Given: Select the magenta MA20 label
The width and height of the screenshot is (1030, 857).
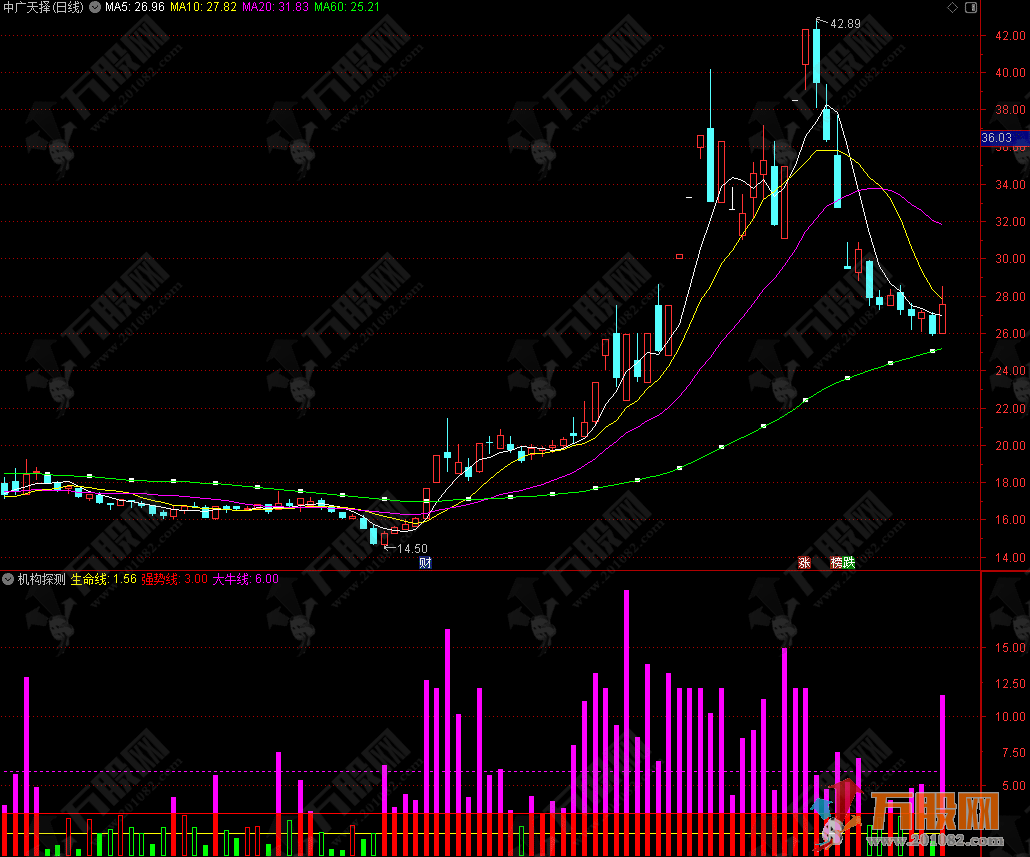Looking at the screenshot, I should (x=277, y=8).
